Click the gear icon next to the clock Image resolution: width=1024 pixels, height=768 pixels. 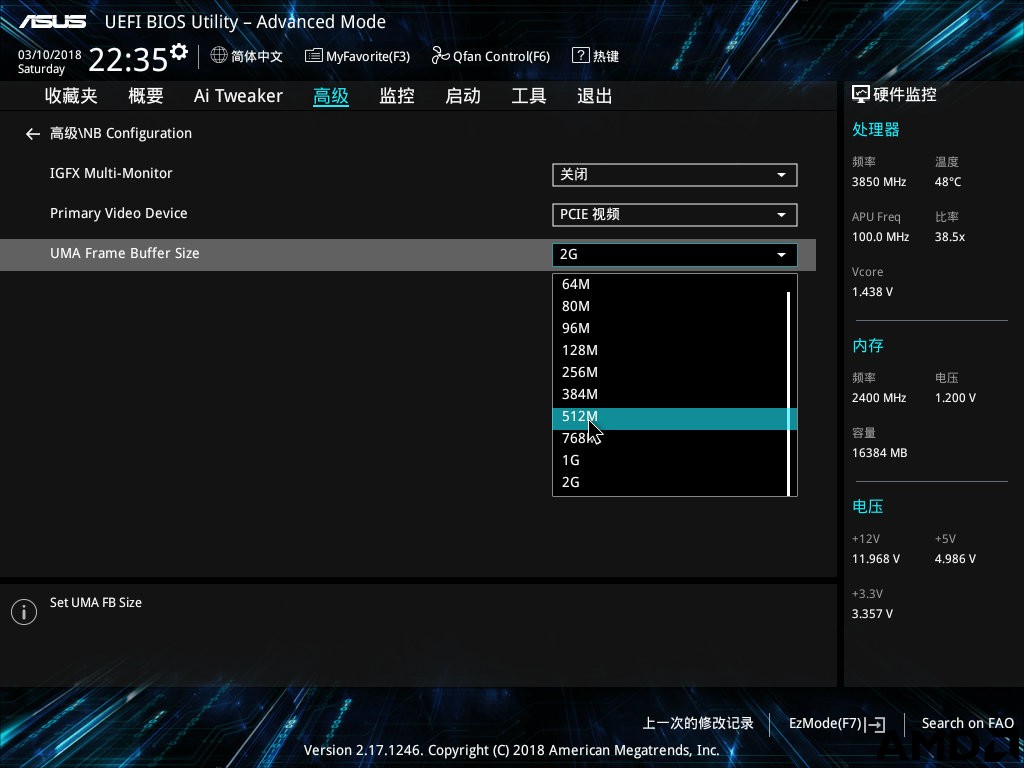(179, 51)
